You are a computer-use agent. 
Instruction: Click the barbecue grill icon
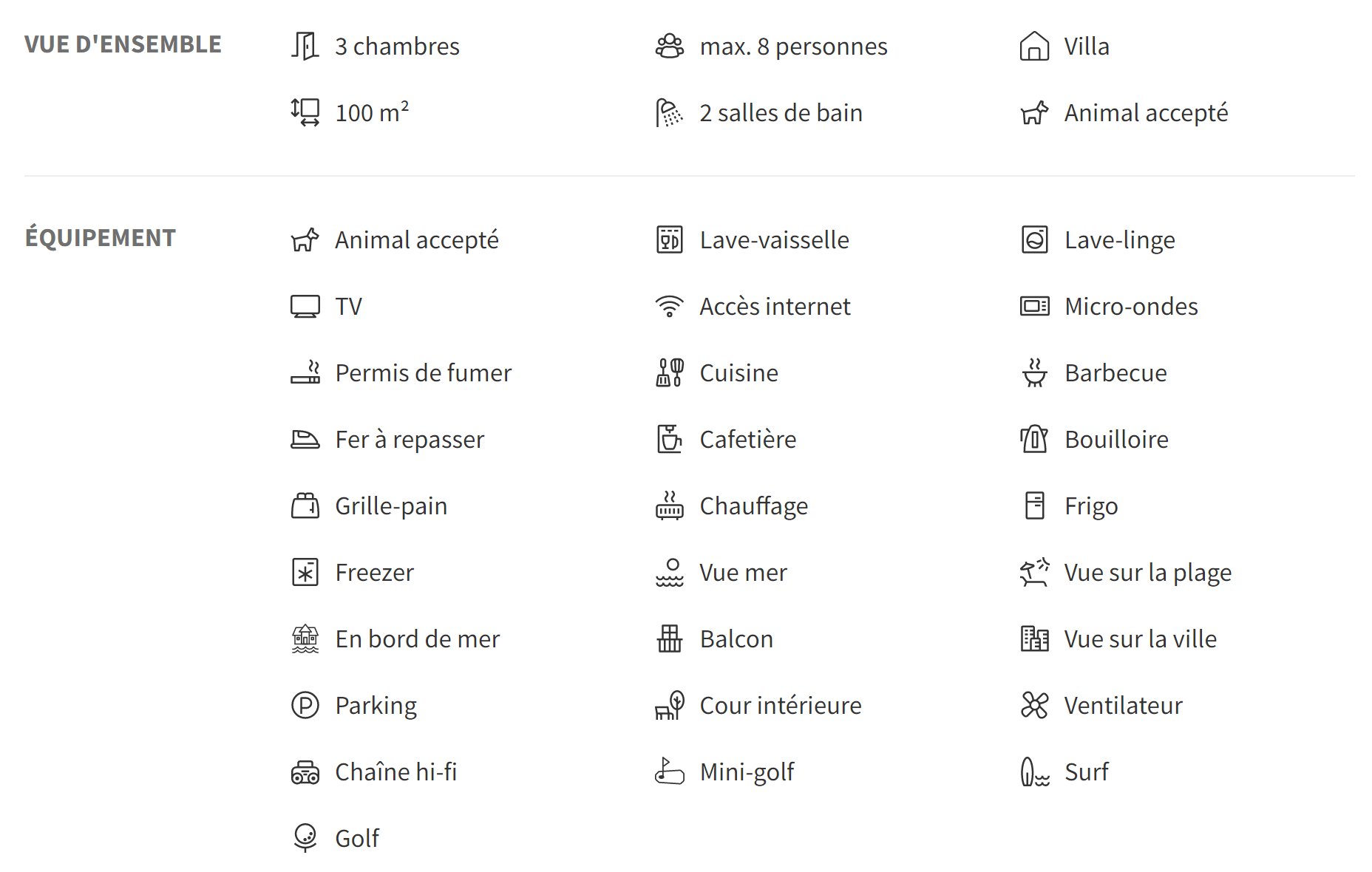tap(1034, 372)
